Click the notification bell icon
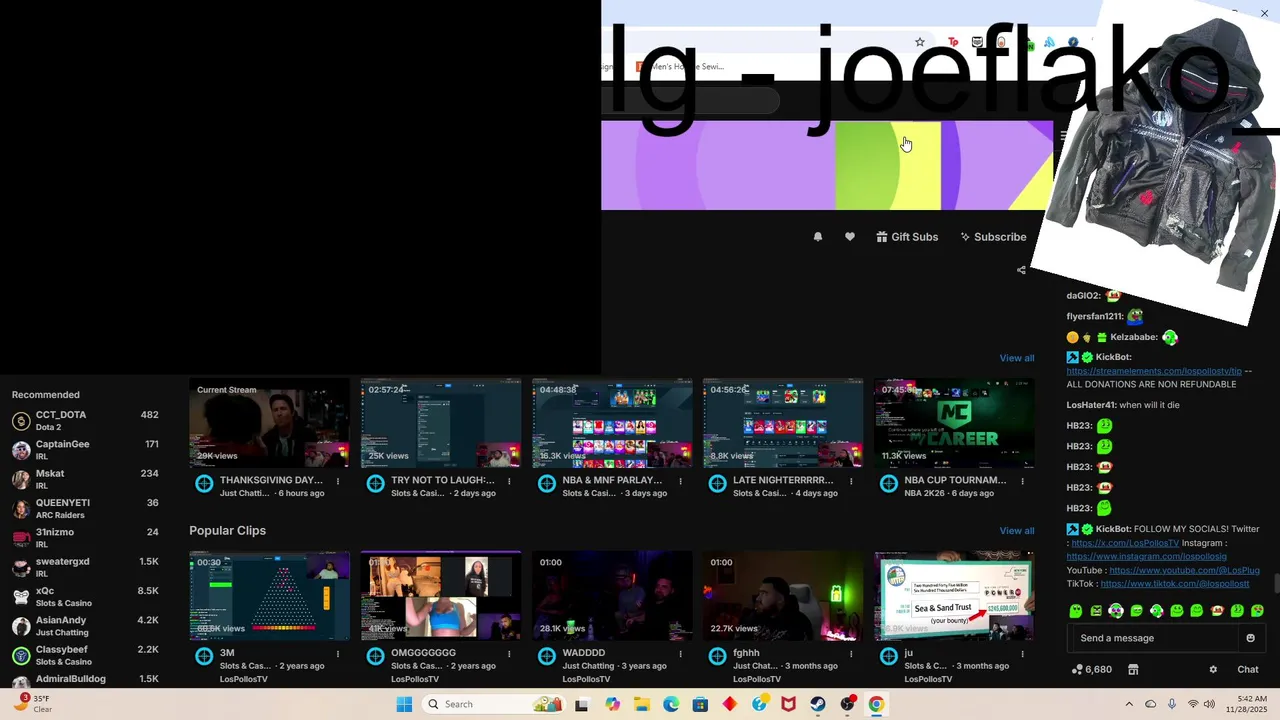 818,237
